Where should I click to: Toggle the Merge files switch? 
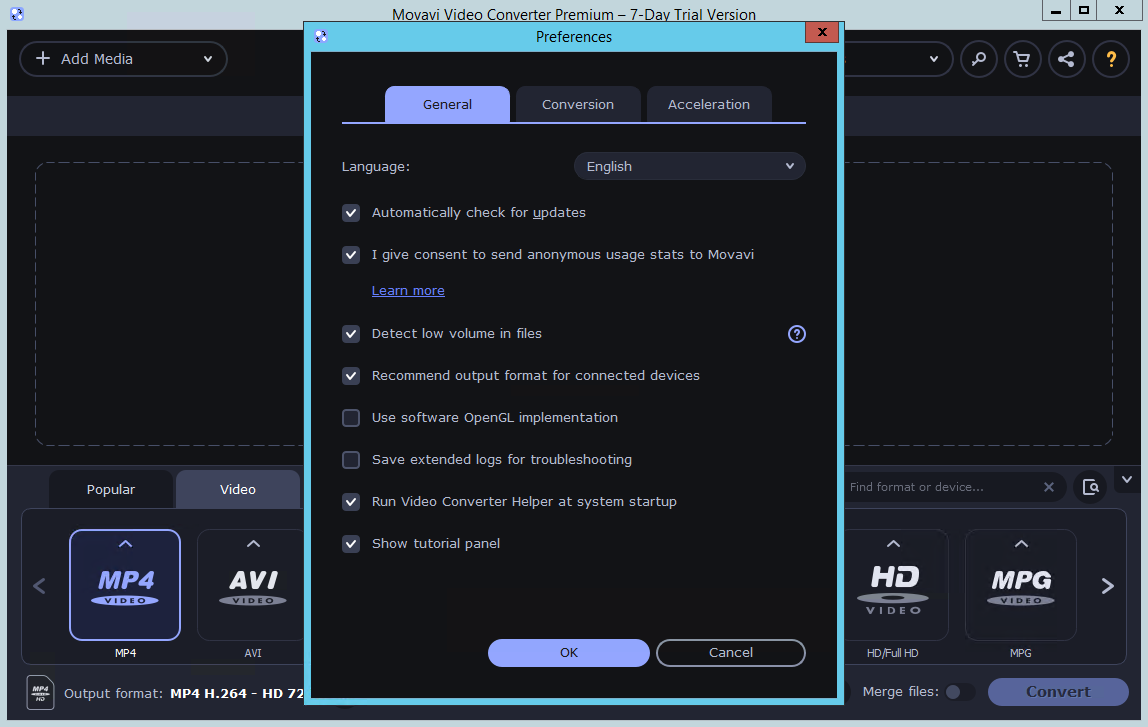coord(959,692)
